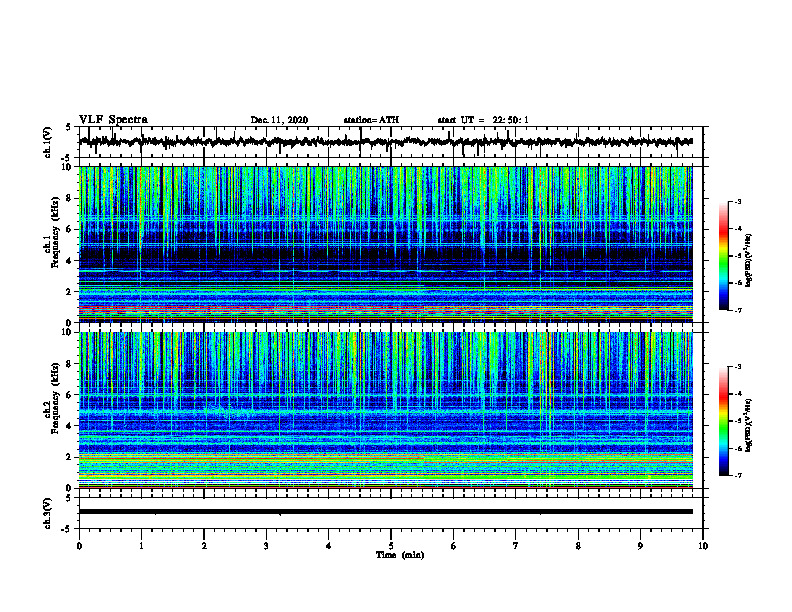Click the "-7" label on ch.2 colorbar

coord(738,475)
